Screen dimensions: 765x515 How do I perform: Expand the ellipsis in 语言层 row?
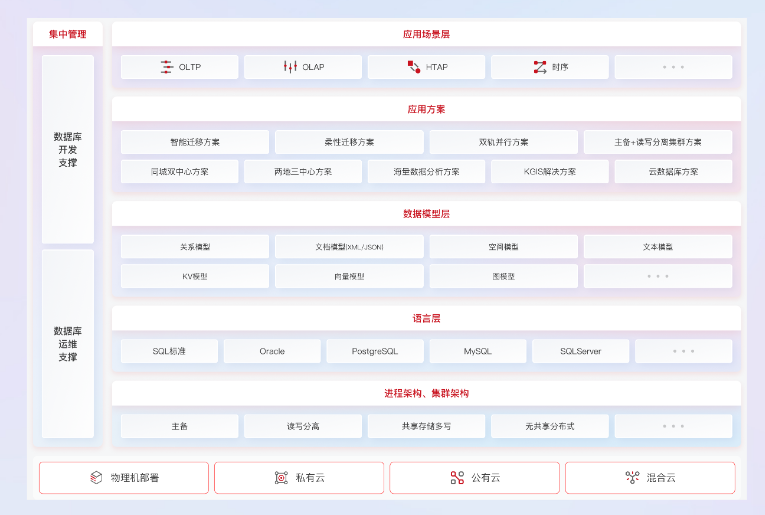(x=683, y=351)
